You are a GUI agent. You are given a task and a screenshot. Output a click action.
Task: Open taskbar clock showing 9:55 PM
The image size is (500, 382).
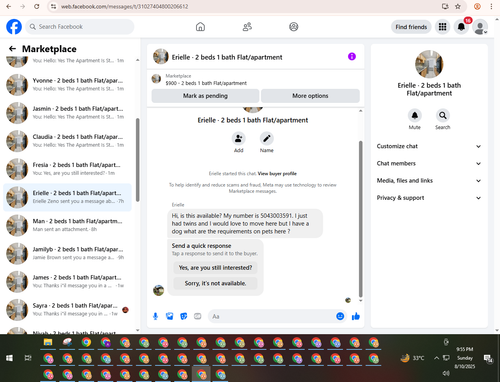465,358
